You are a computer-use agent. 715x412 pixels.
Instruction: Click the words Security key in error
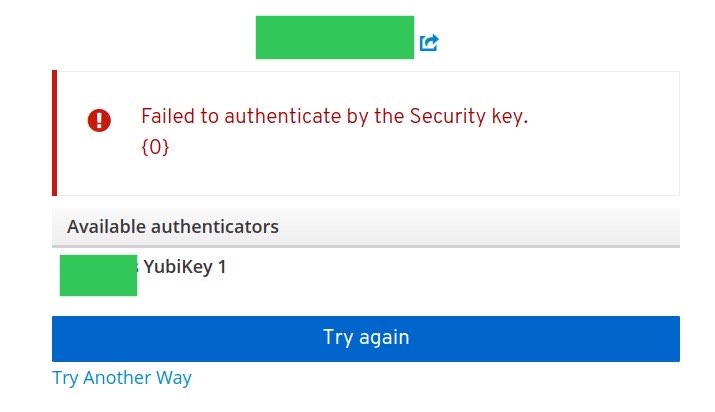point(468,116)
